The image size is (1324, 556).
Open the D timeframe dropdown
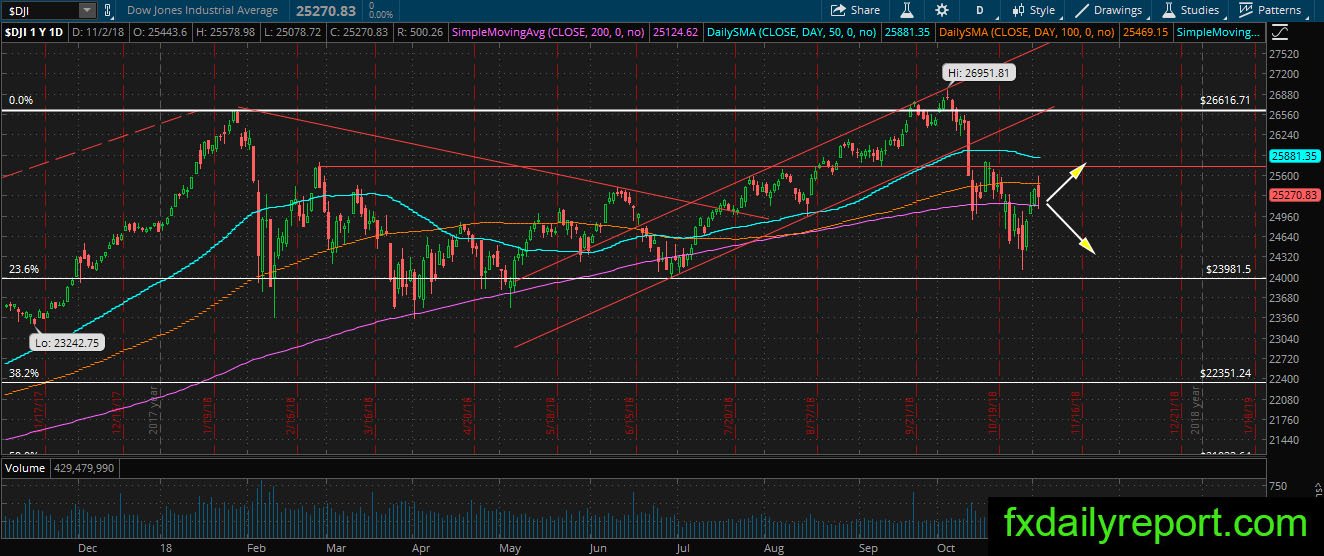[981, 10]
